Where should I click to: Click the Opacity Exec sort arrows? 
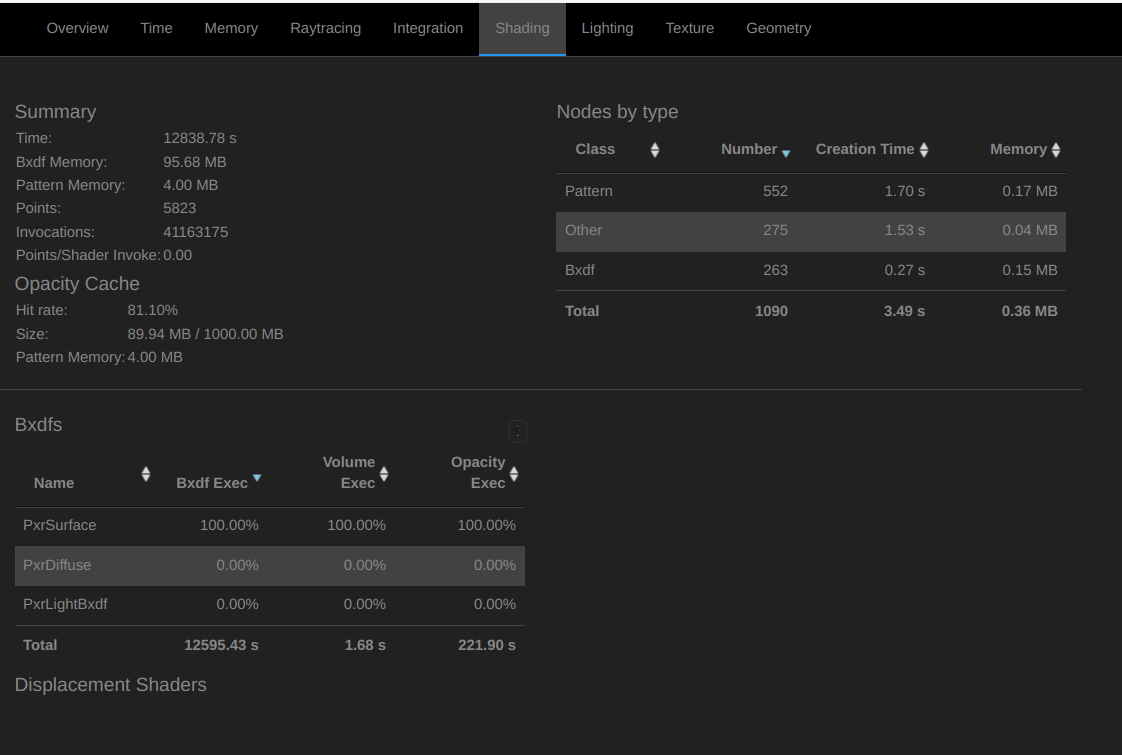514,474
